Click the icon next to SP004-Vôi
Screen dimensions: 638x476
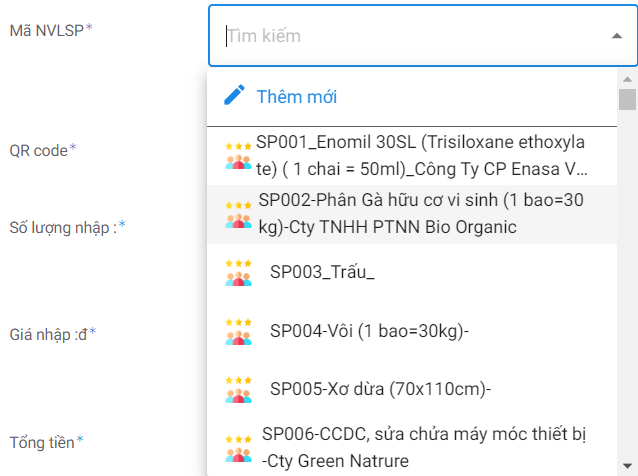pyautogui.click(x=238, y=330)
